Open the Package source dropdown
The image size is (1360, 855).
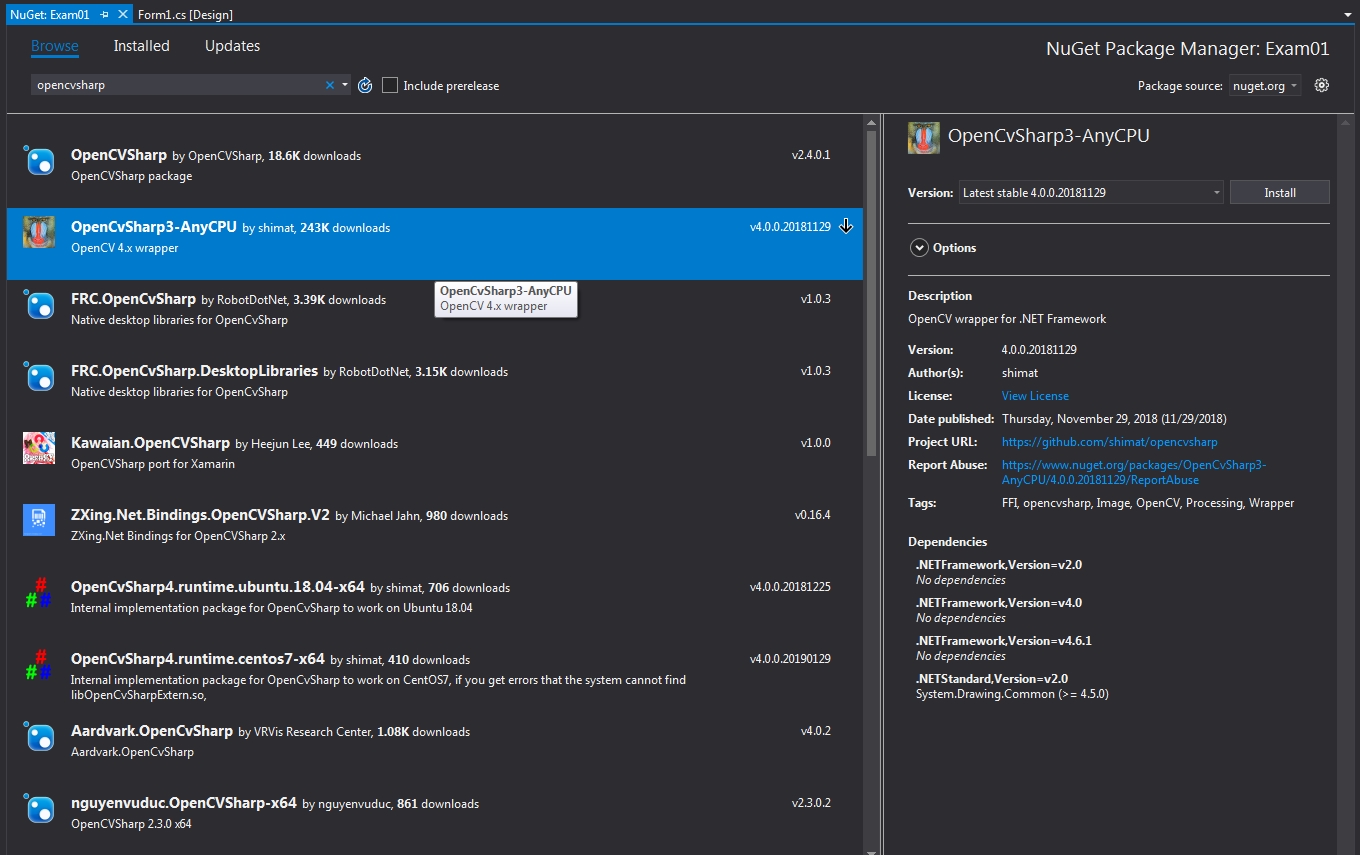(x=1265, y=86)
